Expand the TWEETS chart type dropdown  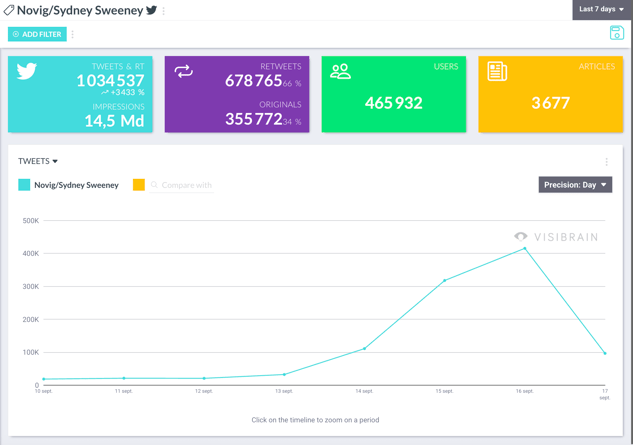38,161
